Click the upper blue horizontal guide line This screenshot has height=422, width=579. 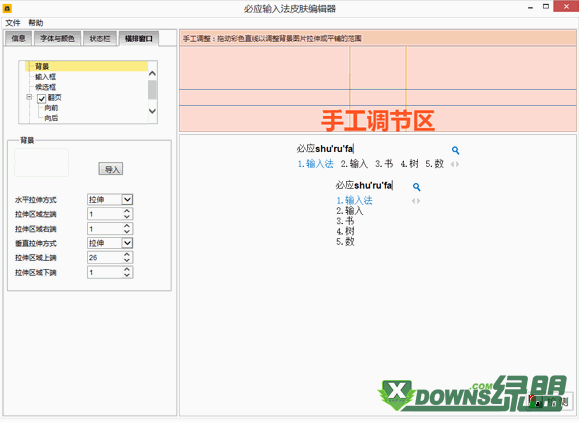377,89
